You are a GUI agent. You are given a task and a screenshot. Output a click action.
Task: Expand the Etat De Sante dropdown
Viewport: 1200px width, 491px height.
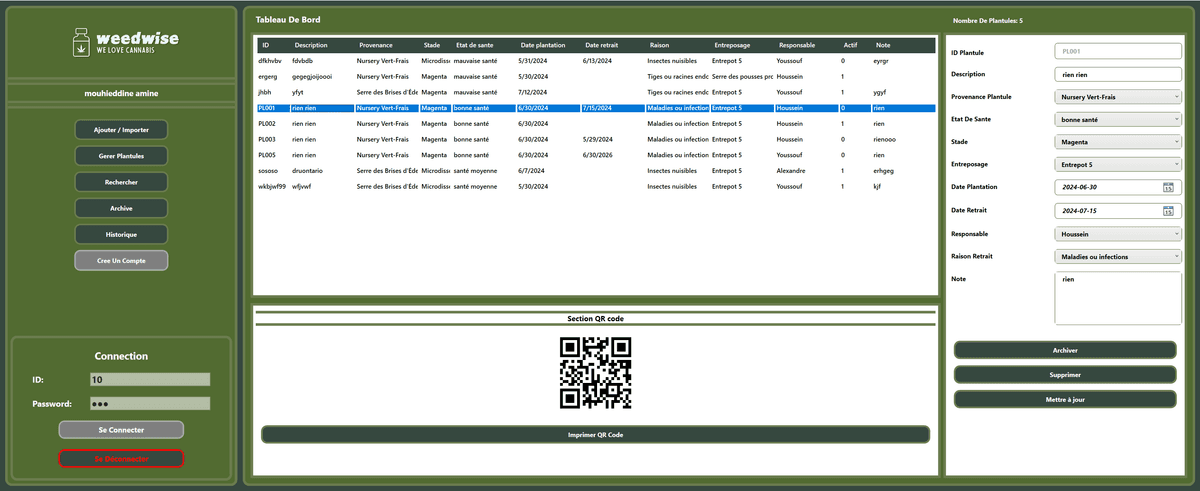pos(1118,119)
